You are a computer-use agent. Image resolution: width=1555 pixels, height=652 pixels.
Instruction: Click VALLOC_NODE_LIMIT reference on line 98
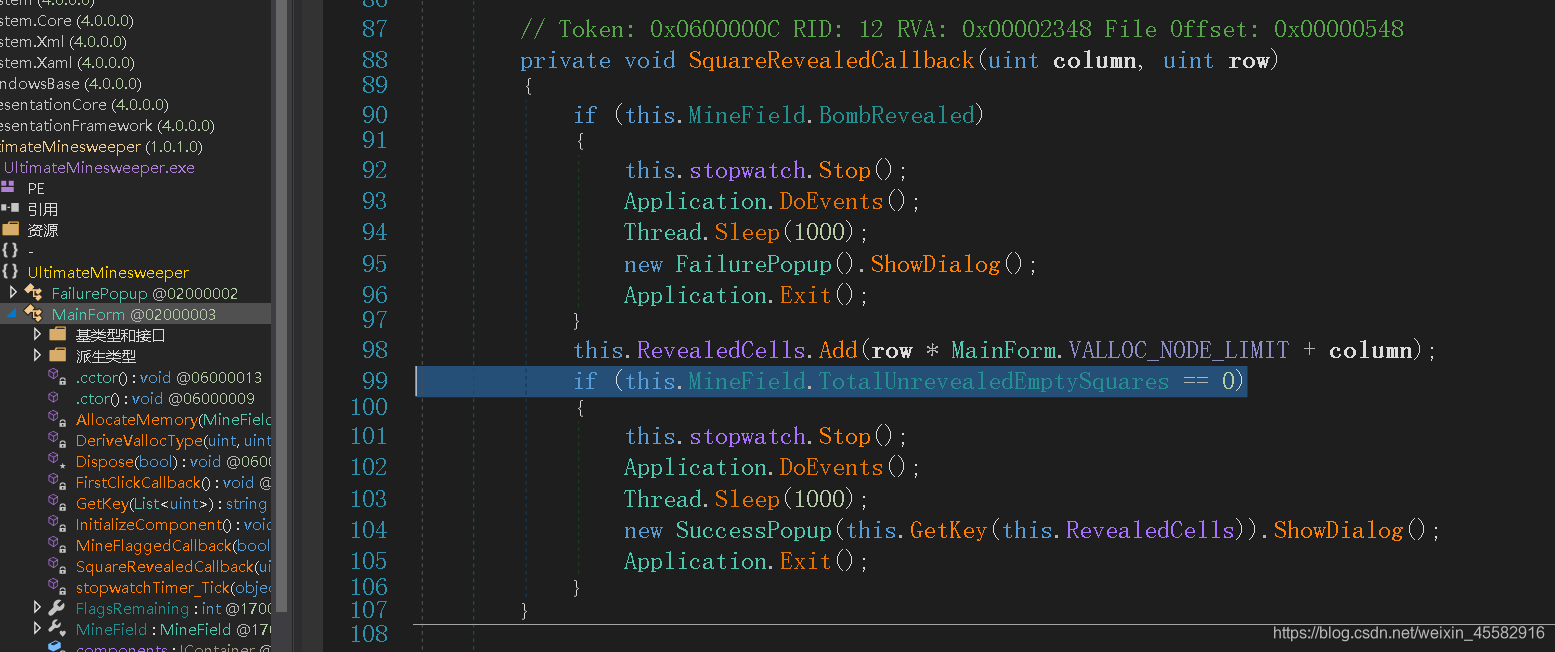click(1179, 350)
